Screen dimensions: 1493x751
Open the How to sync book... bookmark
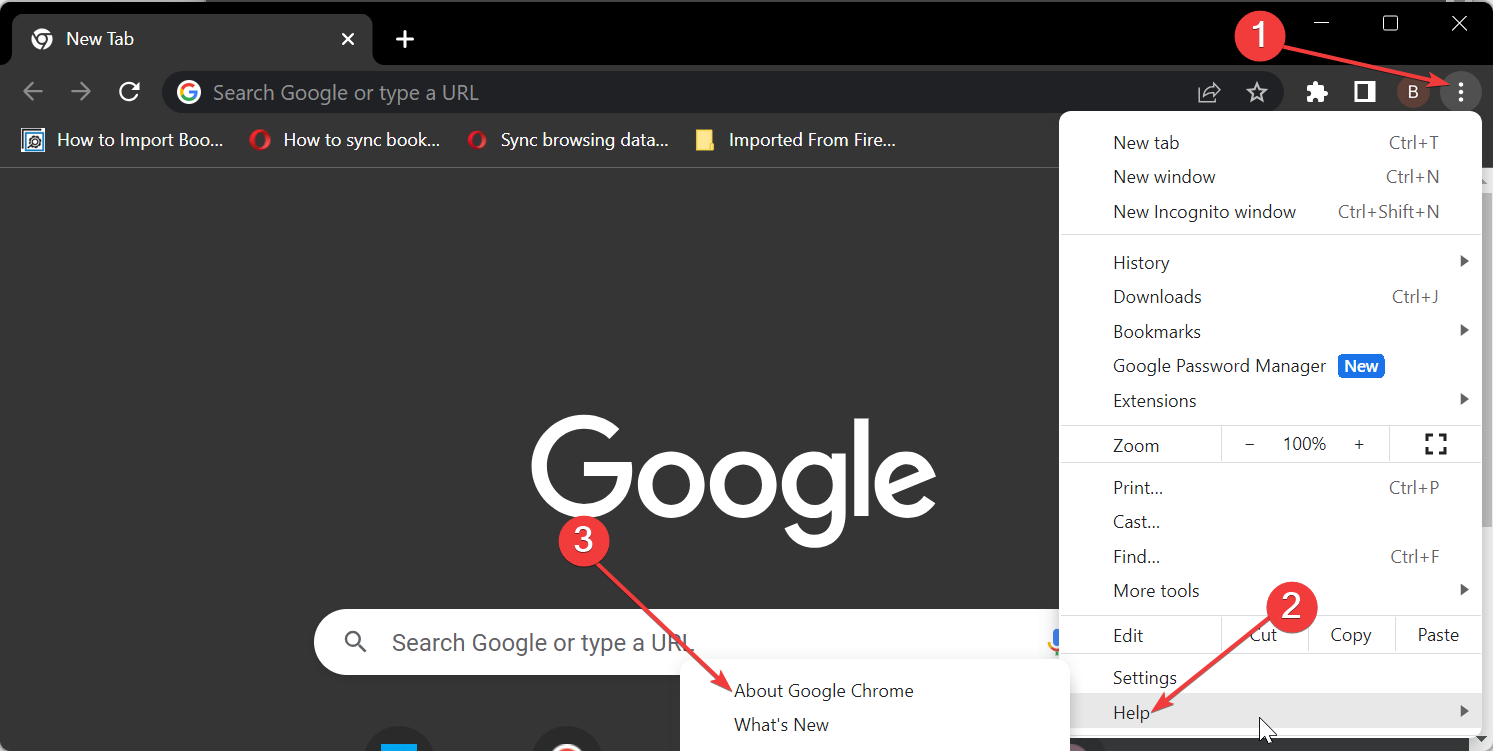click(x=345, y=140)
